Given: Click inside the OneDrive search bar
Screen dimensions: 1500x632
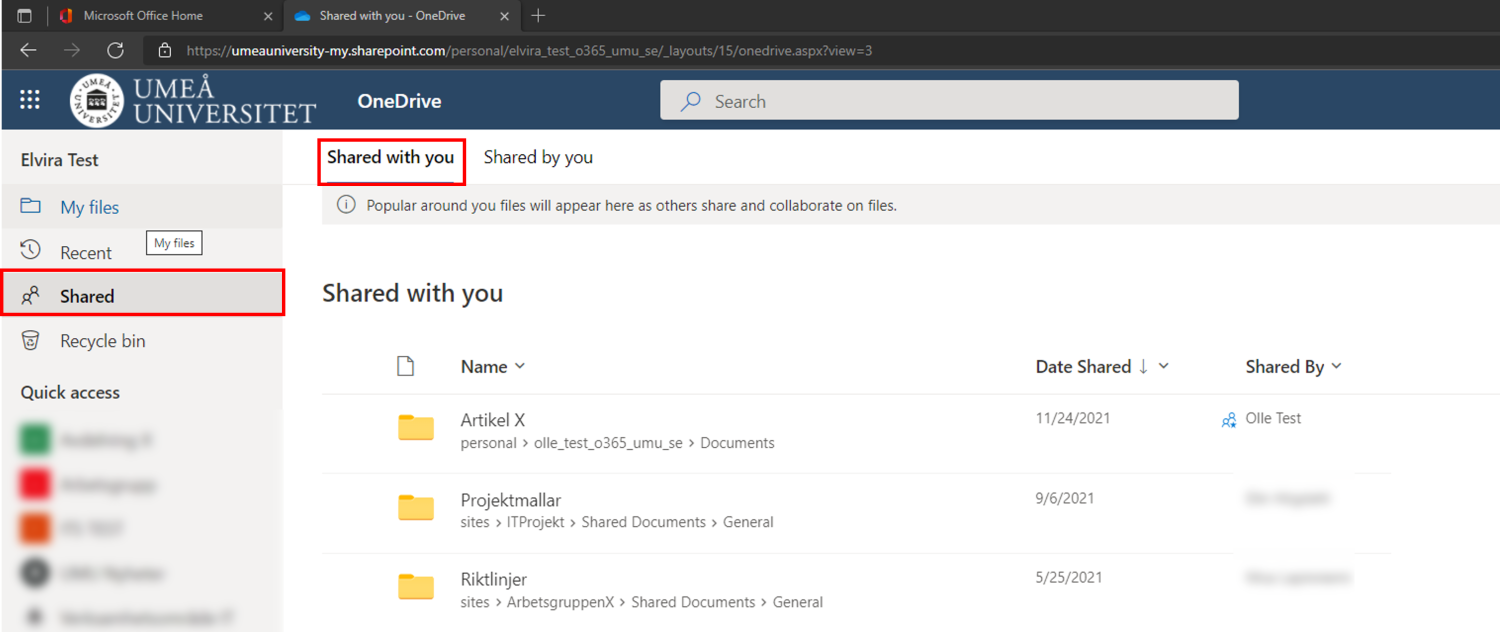Looking at the screenshot, I should [x=948, y=100].
